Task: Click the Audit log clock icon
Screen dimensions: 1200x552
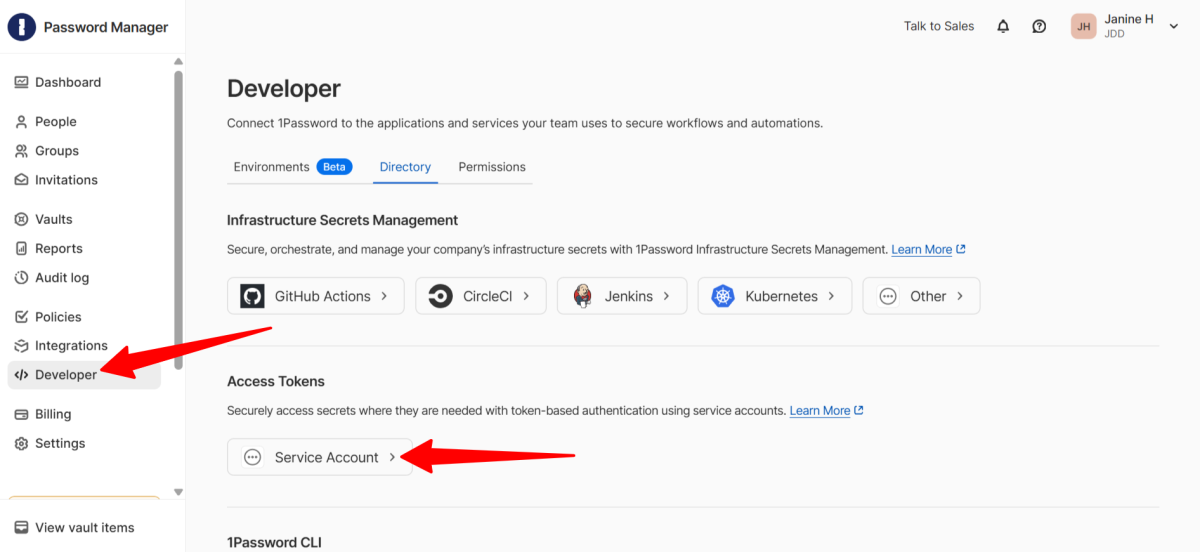Action: point(21,277)
